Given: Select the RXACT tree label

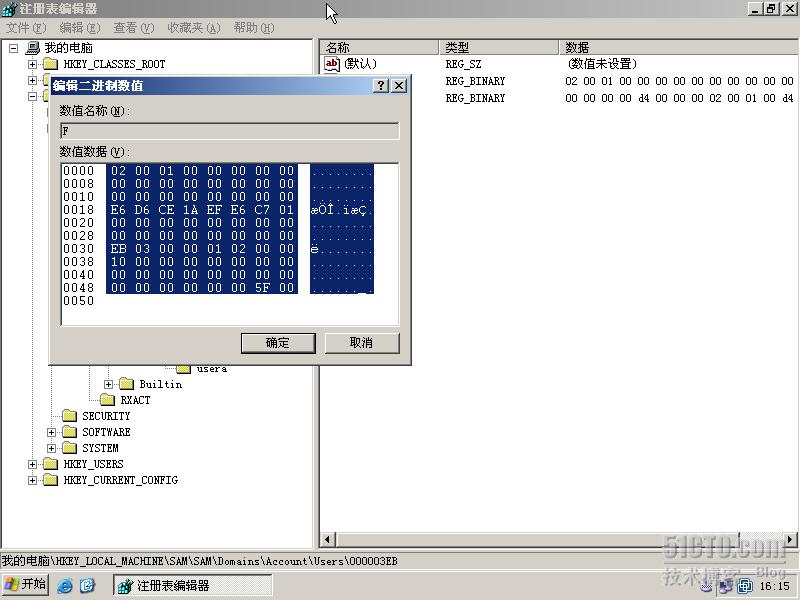Looking at the screenshot, I should click(x=135, y=400).
